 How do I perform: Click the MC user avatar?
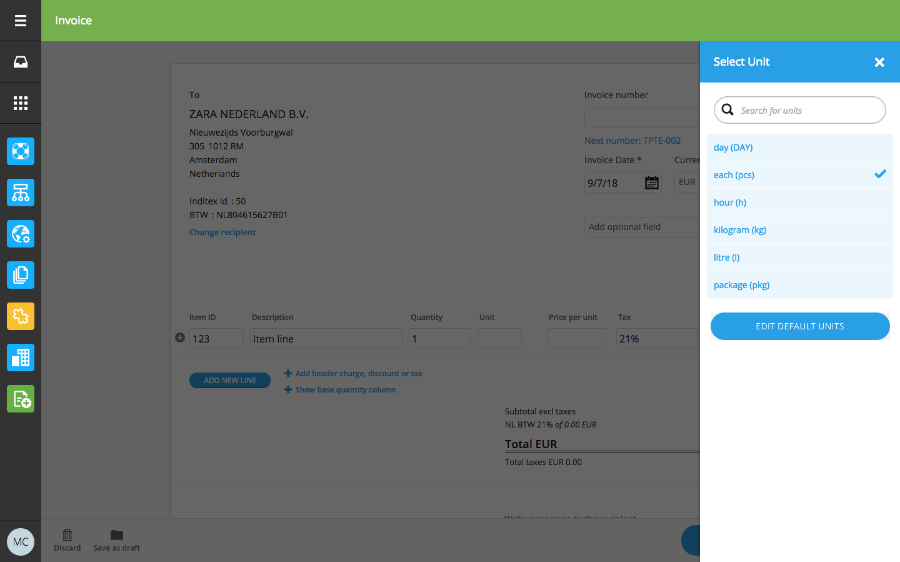pos(21,542)
